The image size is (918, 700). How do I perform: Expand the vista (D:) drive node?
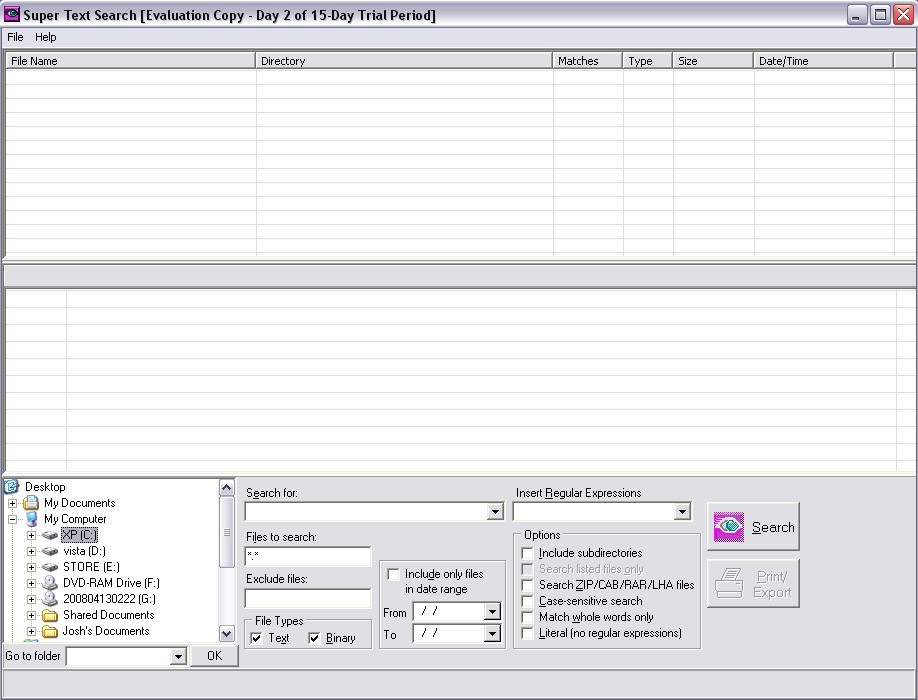tap(32, 551)
